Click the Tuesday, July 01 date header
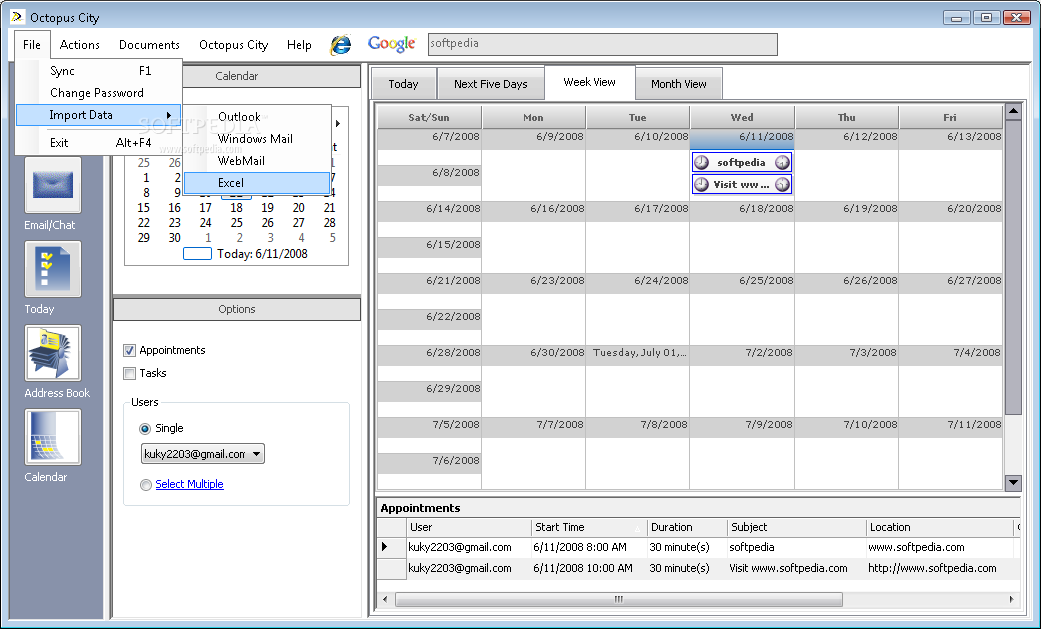1041x629 pixels. tap(638, 353)
